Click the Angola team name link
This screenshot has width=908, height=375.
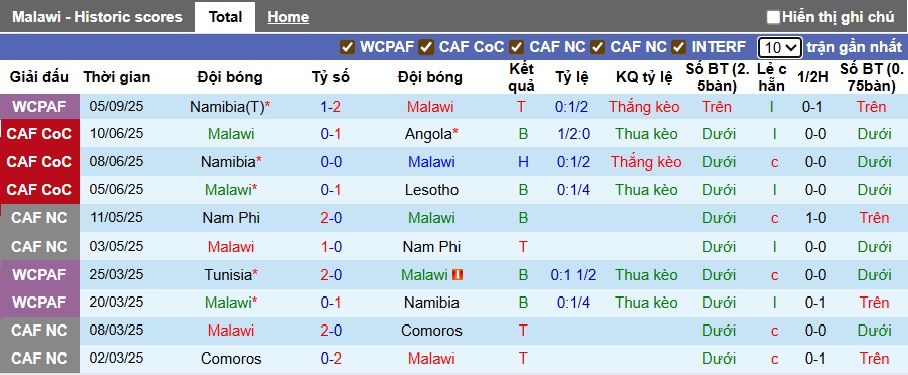[x=429, y=134]
